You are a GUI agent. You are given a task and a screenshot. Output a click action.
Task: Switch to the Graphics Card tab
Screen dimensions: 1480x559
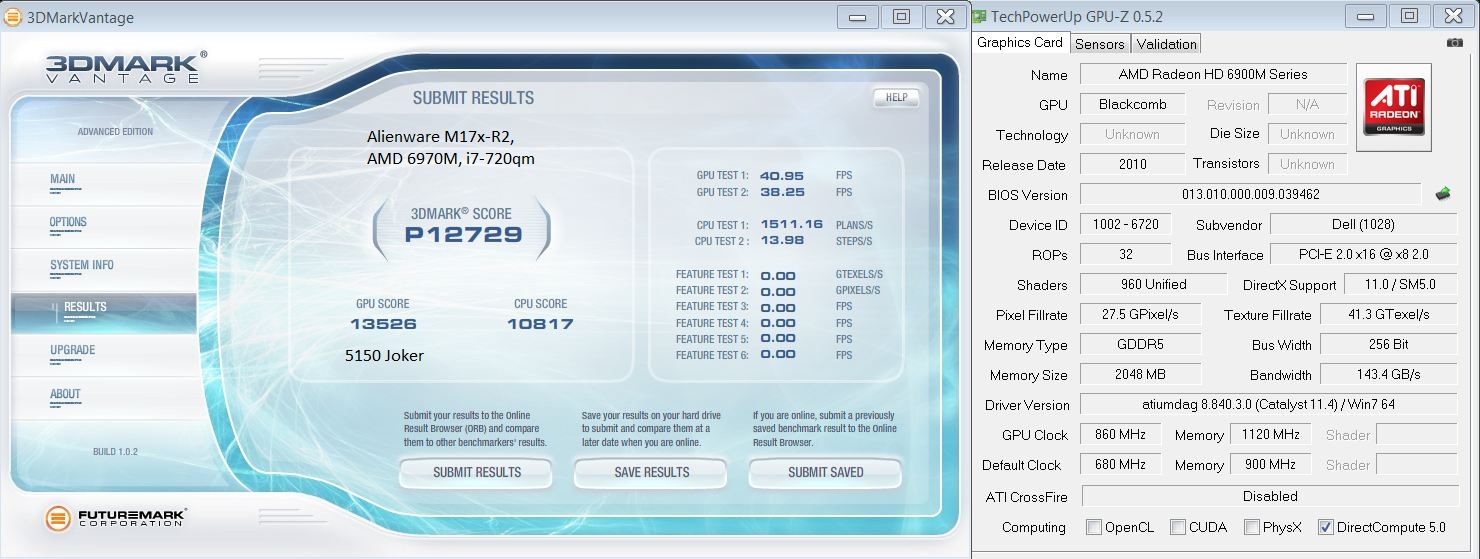(x=1020, y=43)
